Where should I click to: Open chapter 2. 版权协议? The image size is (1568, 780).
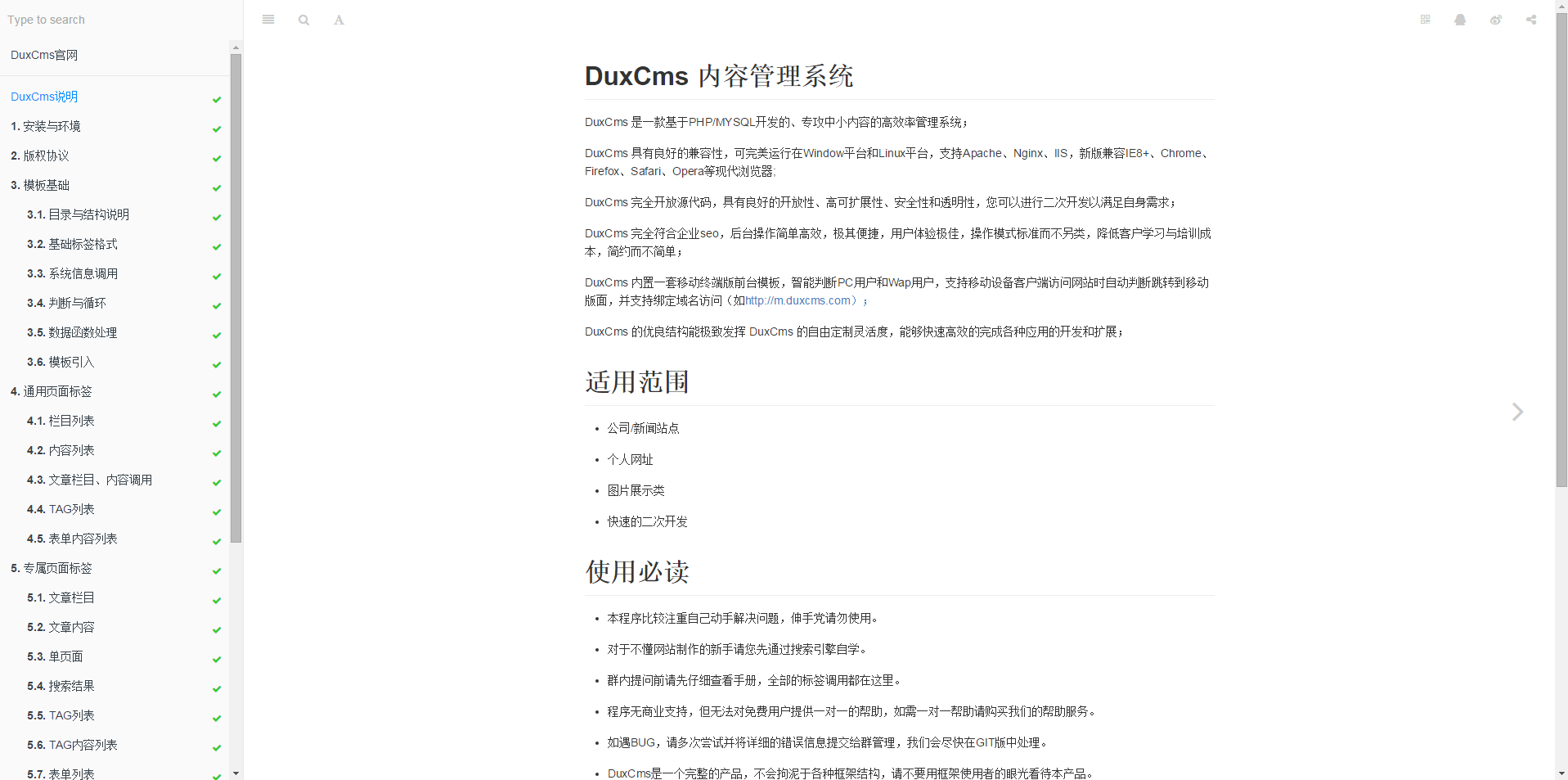(40, 156)
